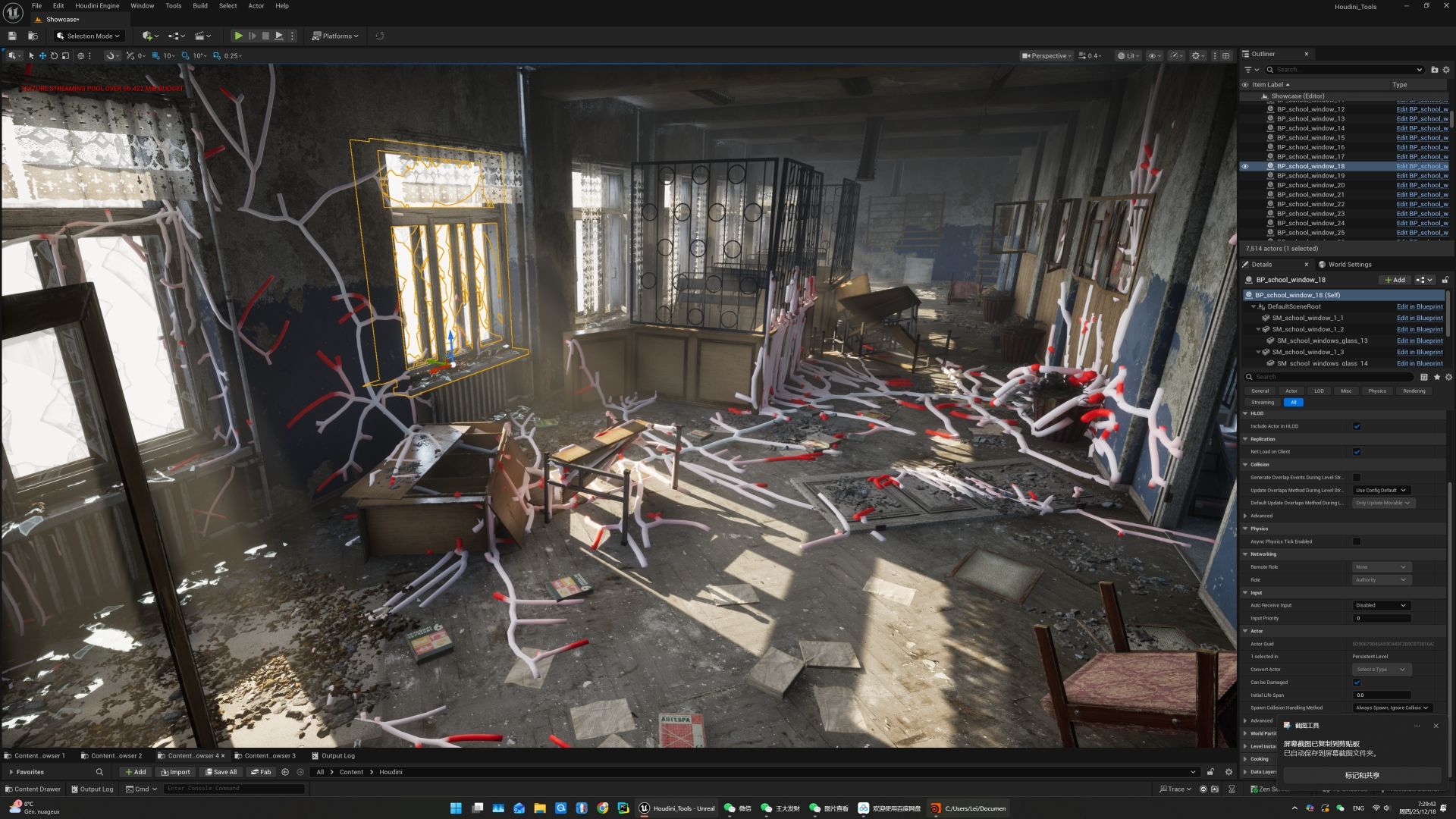Screen dimensions: 1456x819
Task: Open the viewport Show eye menu
Action: pos(1154,55)
